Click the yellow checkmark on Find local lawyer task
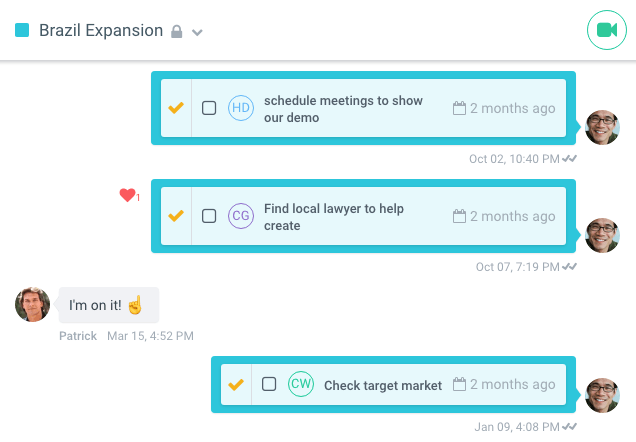 [x=176, y=215]
